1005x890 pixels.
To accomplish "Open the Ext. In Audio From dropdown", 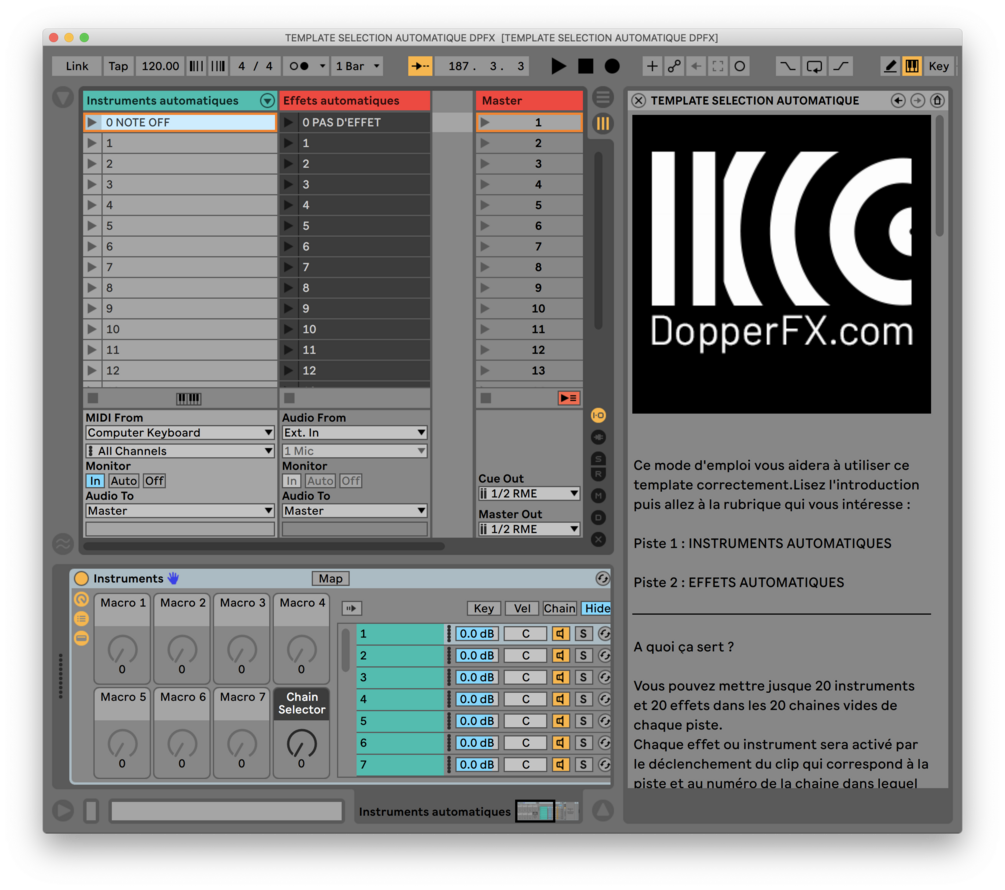I will 355,433.
